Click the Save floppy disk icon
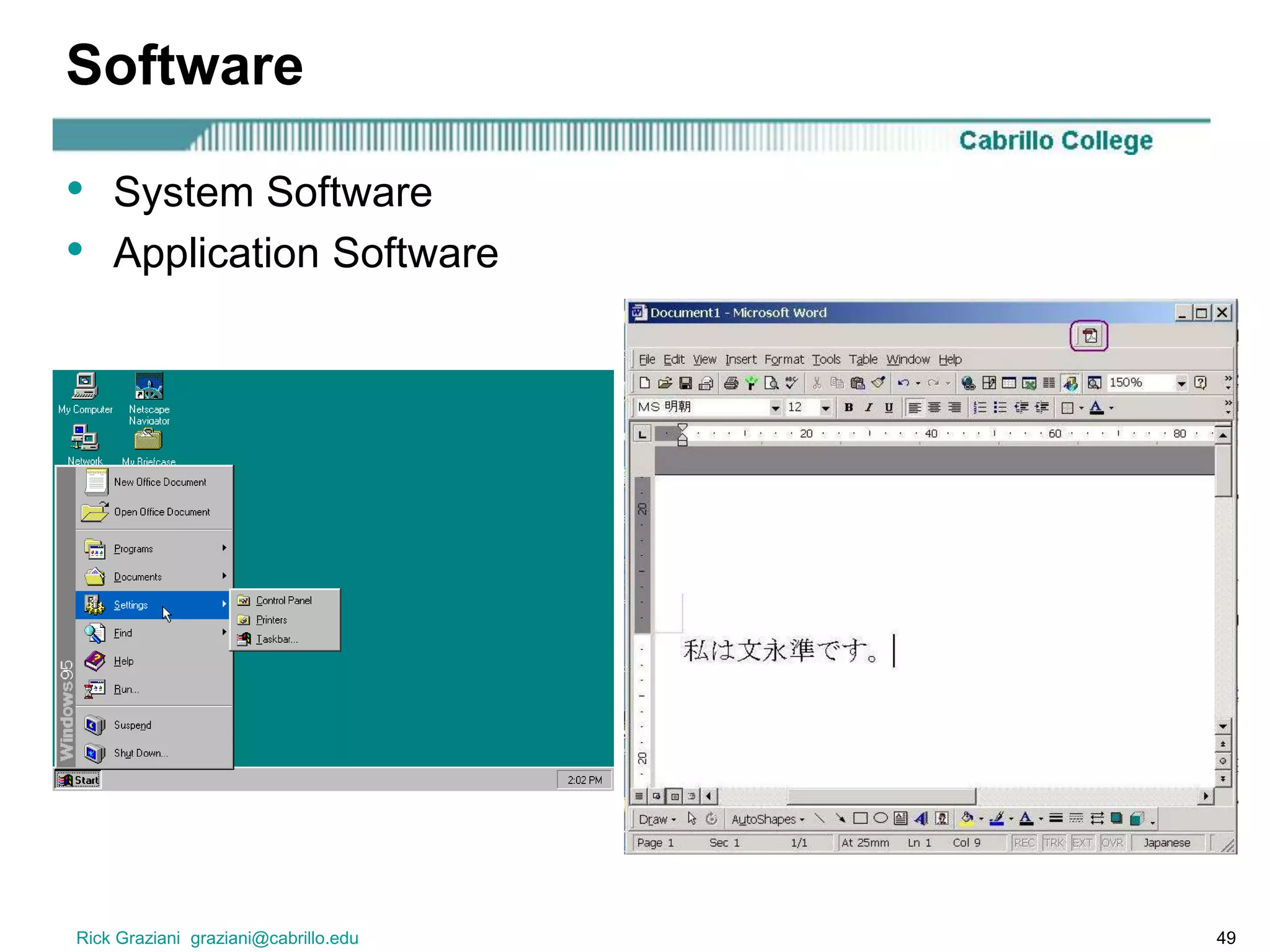Image resolution: width=1270 pixels, height=952 pixels. pos(685,383)
